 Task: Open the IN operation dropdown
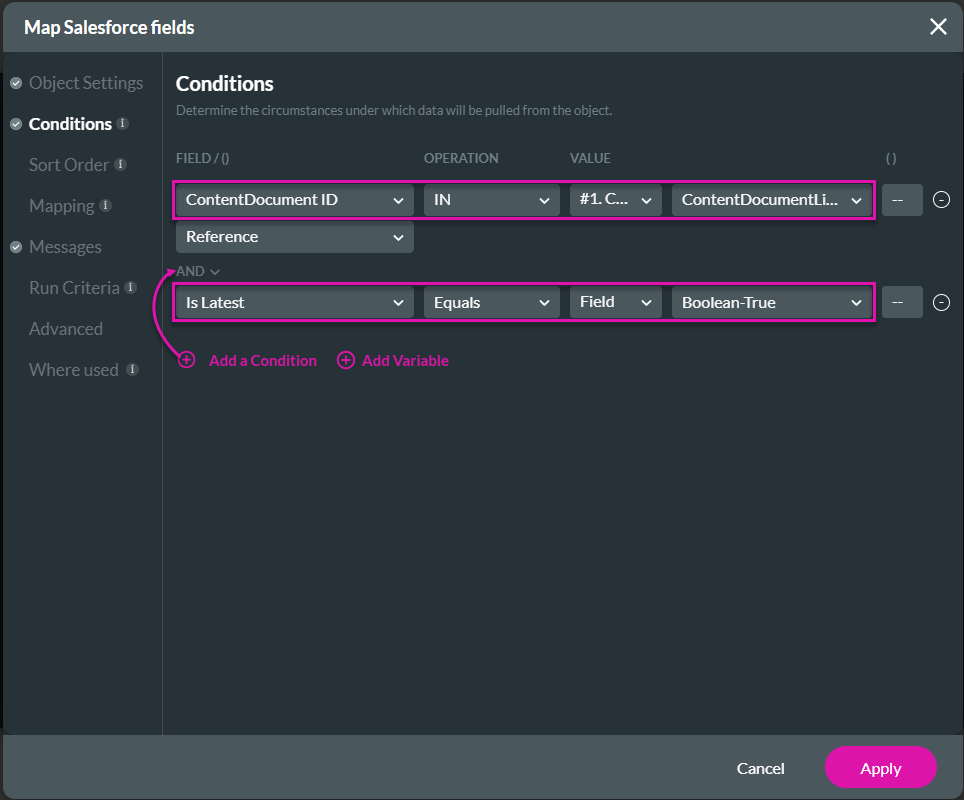[x=491, y=200]
